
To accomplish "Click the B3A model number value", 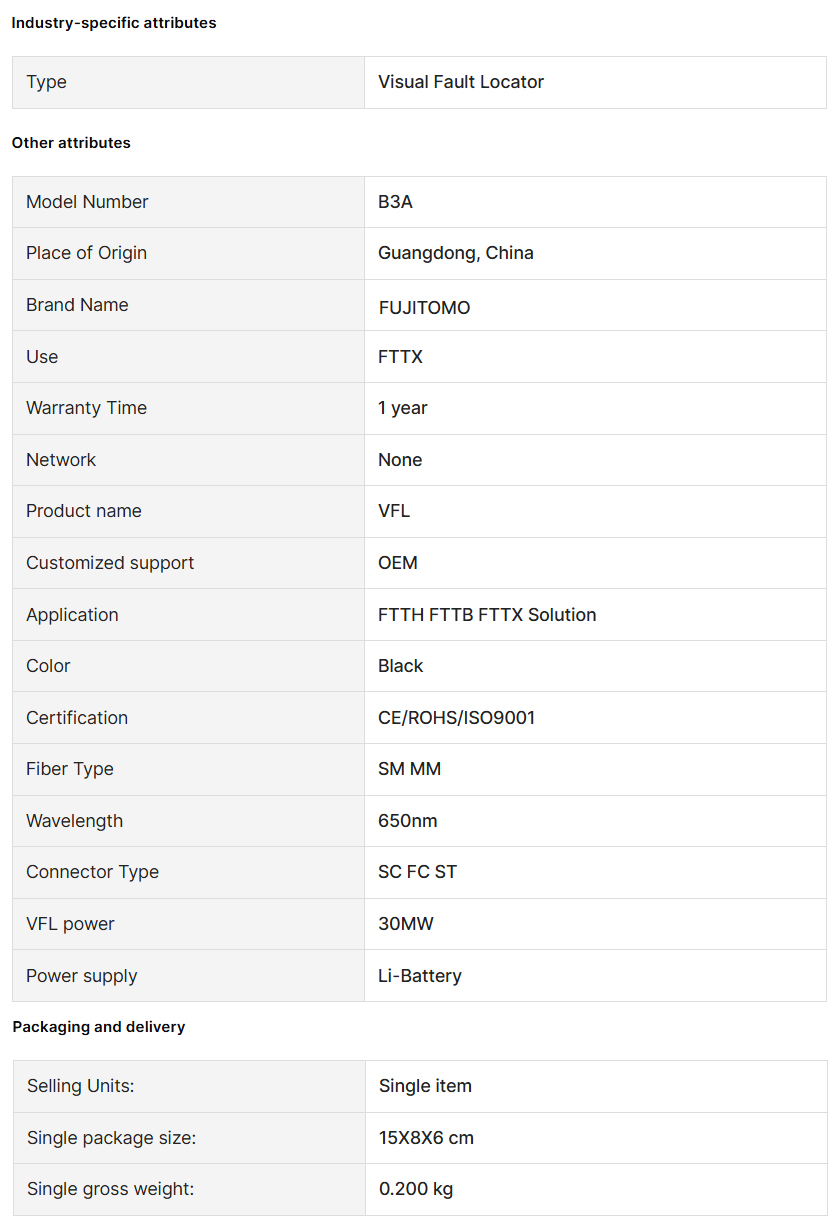I will point(395,202).
